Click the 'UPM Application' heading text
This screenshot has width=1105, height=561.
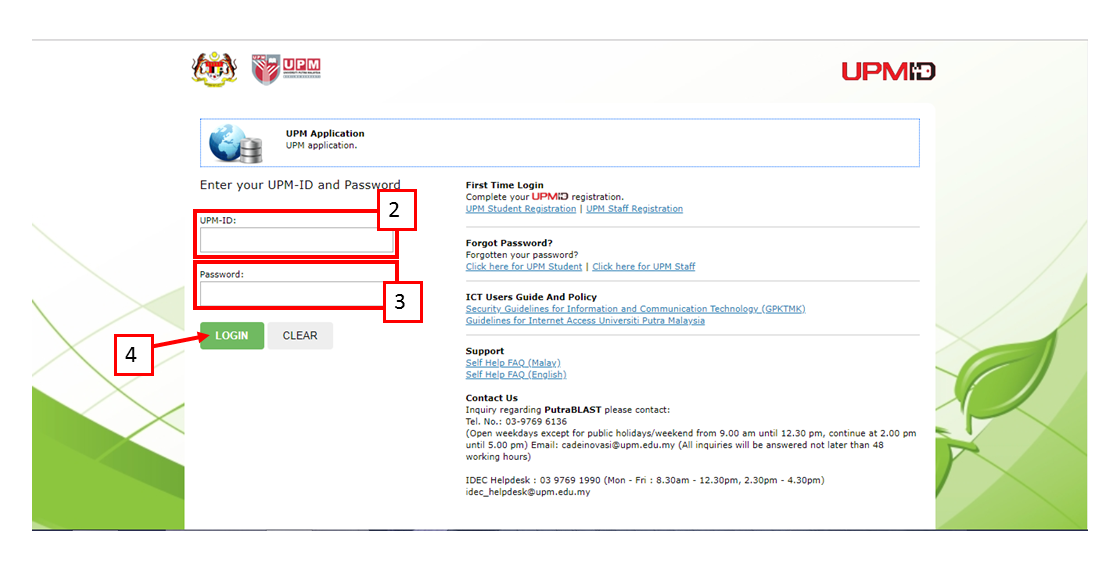click(x=325, y=133)
